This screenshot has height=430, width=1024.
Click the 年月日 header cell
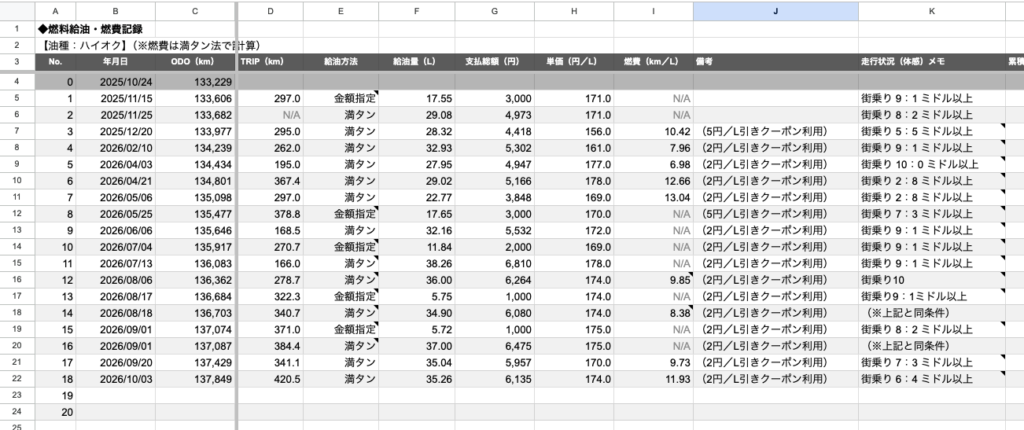click(115, 61)
